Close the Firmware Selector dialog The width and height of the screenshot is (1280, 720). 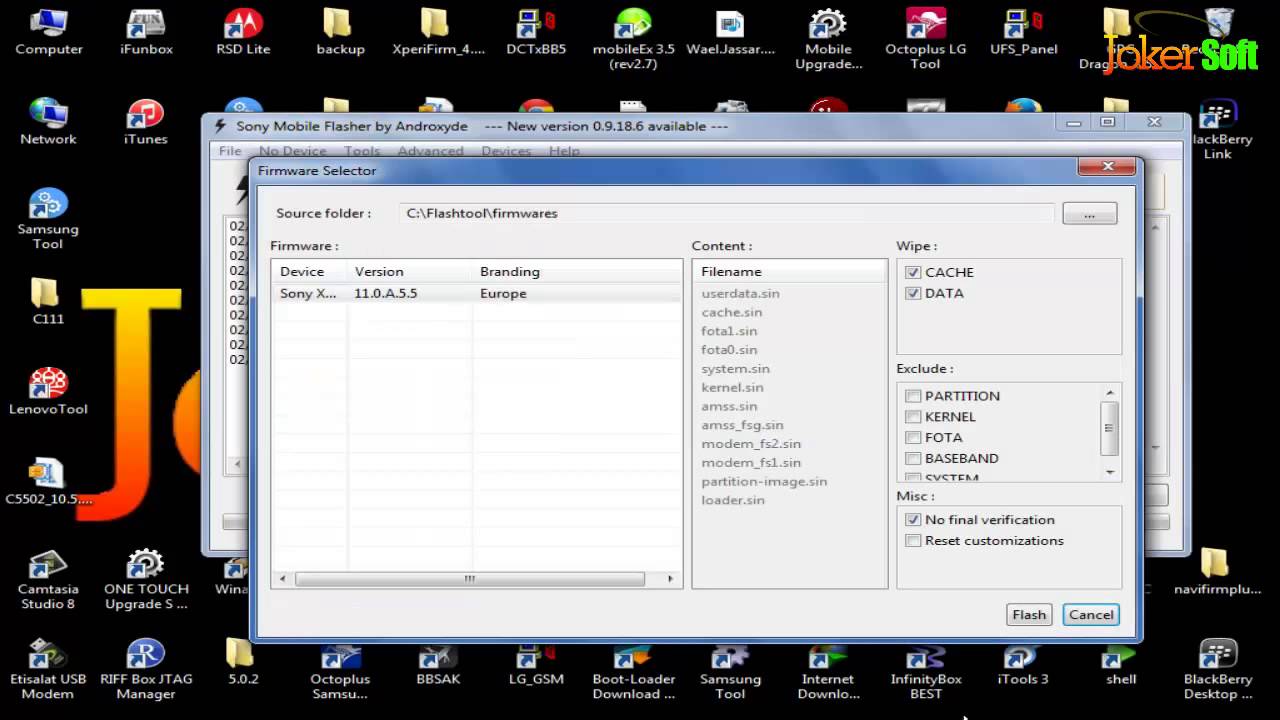1109,167
